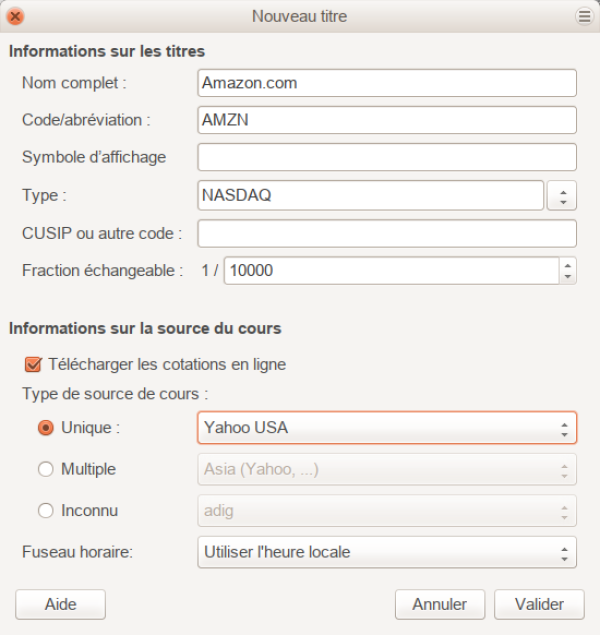
Task: Select the Unique radio button
Action: [x=45, y=428]
